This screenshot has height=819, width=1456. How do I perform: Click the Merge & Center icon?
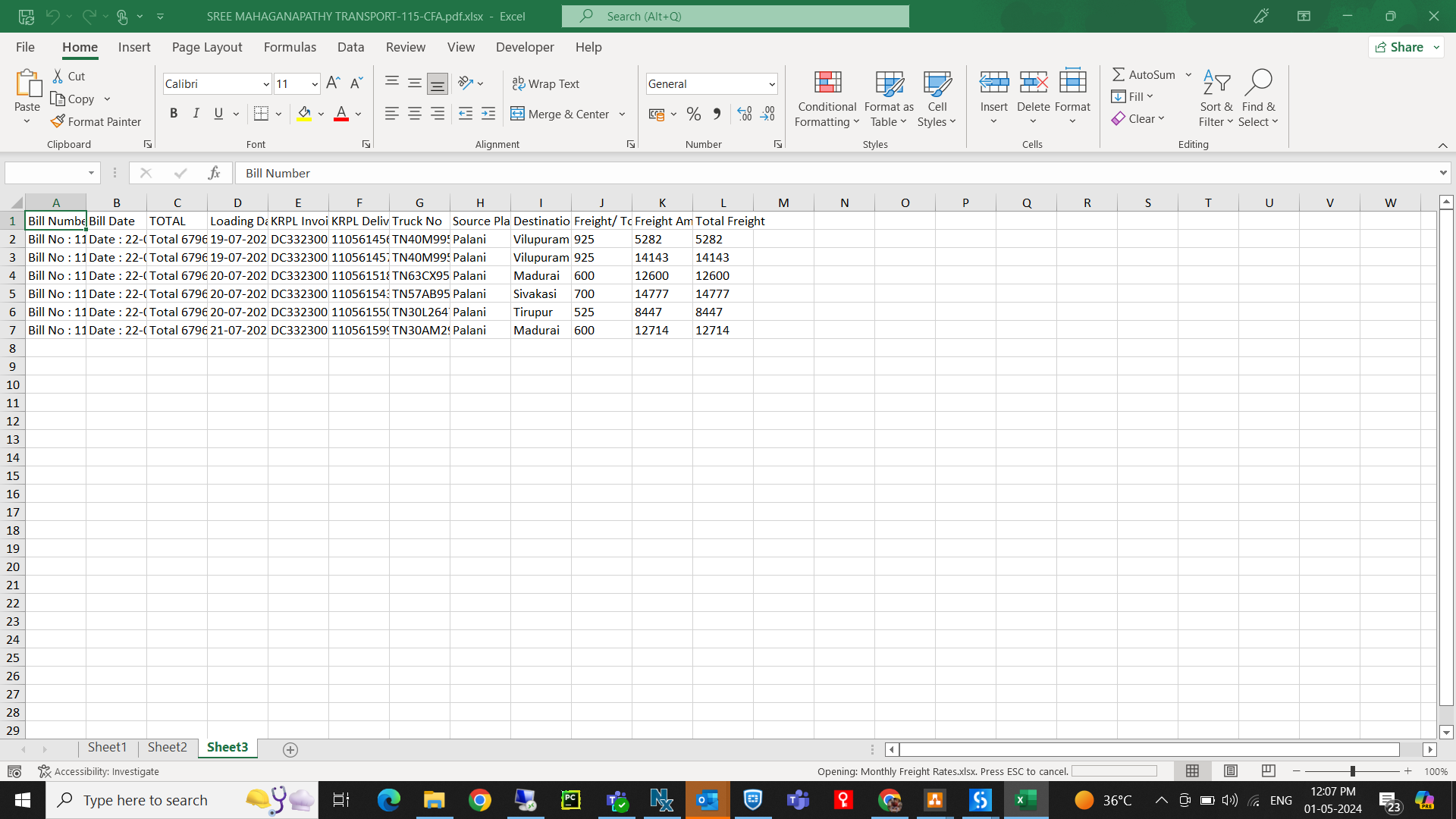[518, 114]
